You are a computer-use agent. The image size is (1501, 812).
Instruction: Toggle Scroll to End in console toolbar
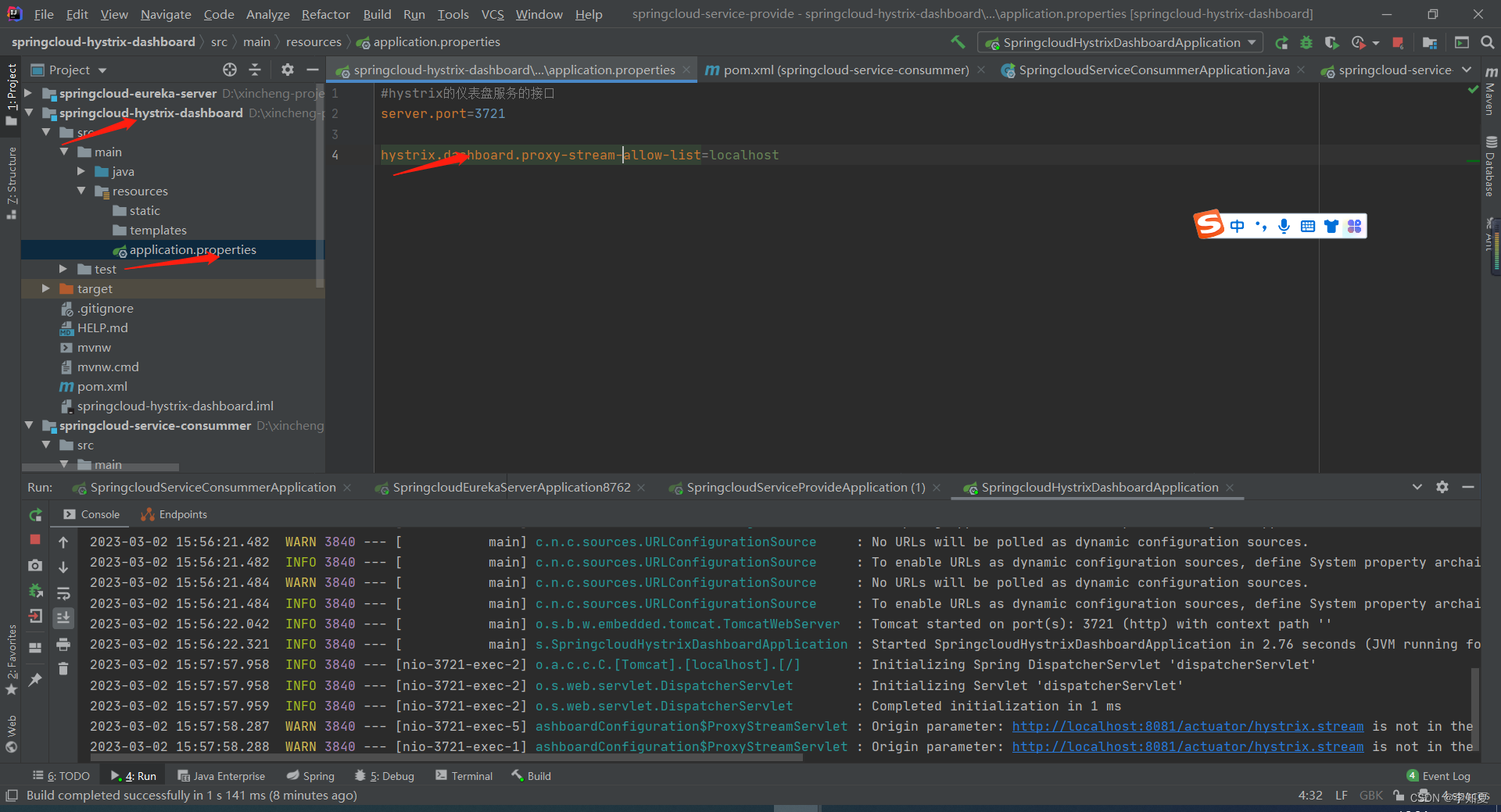[63, 617]
